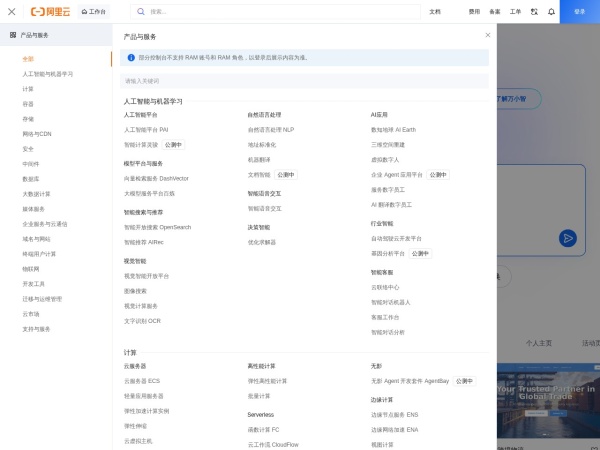Open 人工智能平台 PAI link

tap(146, 130)
